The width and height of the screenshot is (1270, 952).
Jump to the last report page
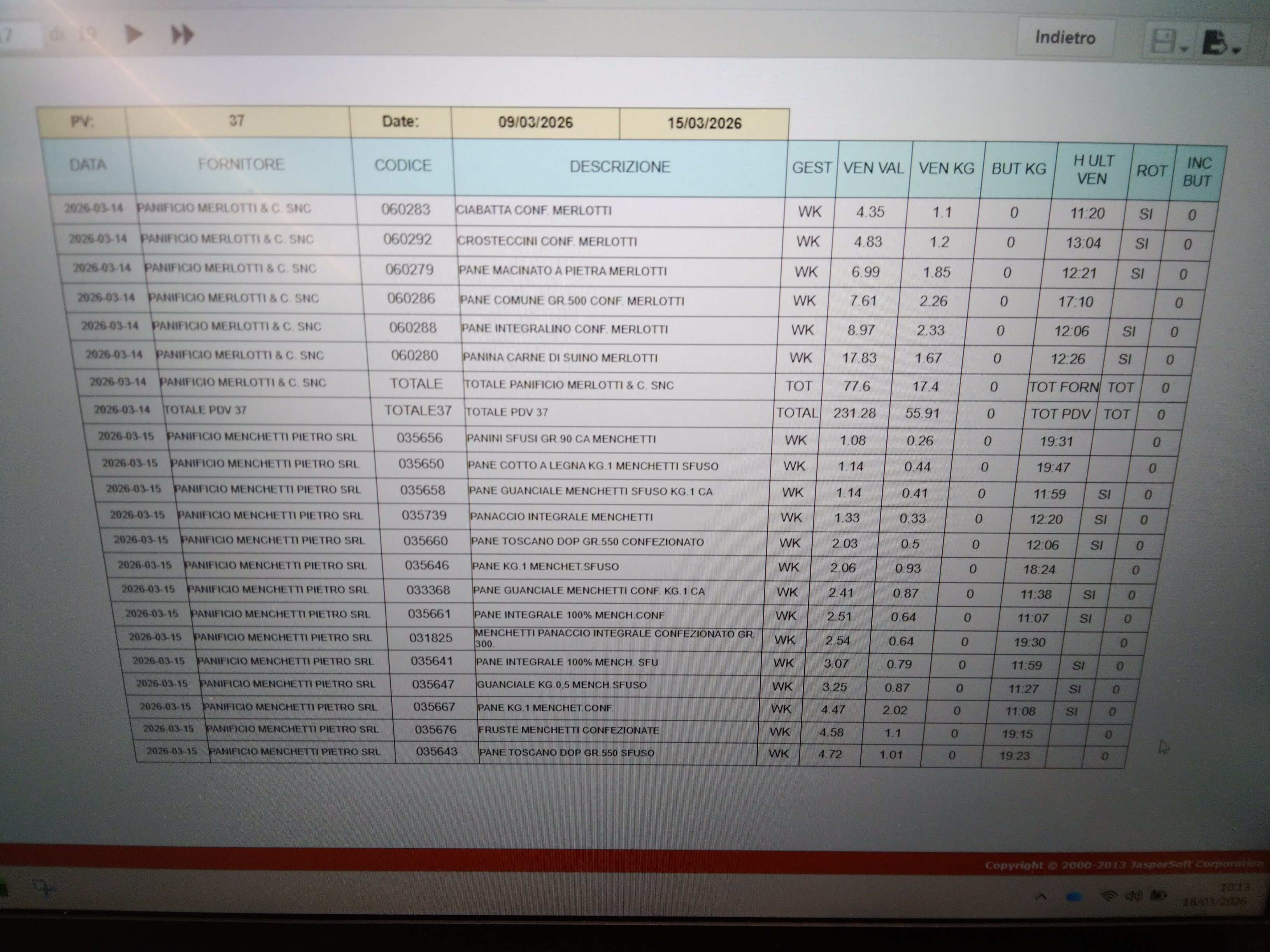tap(182, 35)
